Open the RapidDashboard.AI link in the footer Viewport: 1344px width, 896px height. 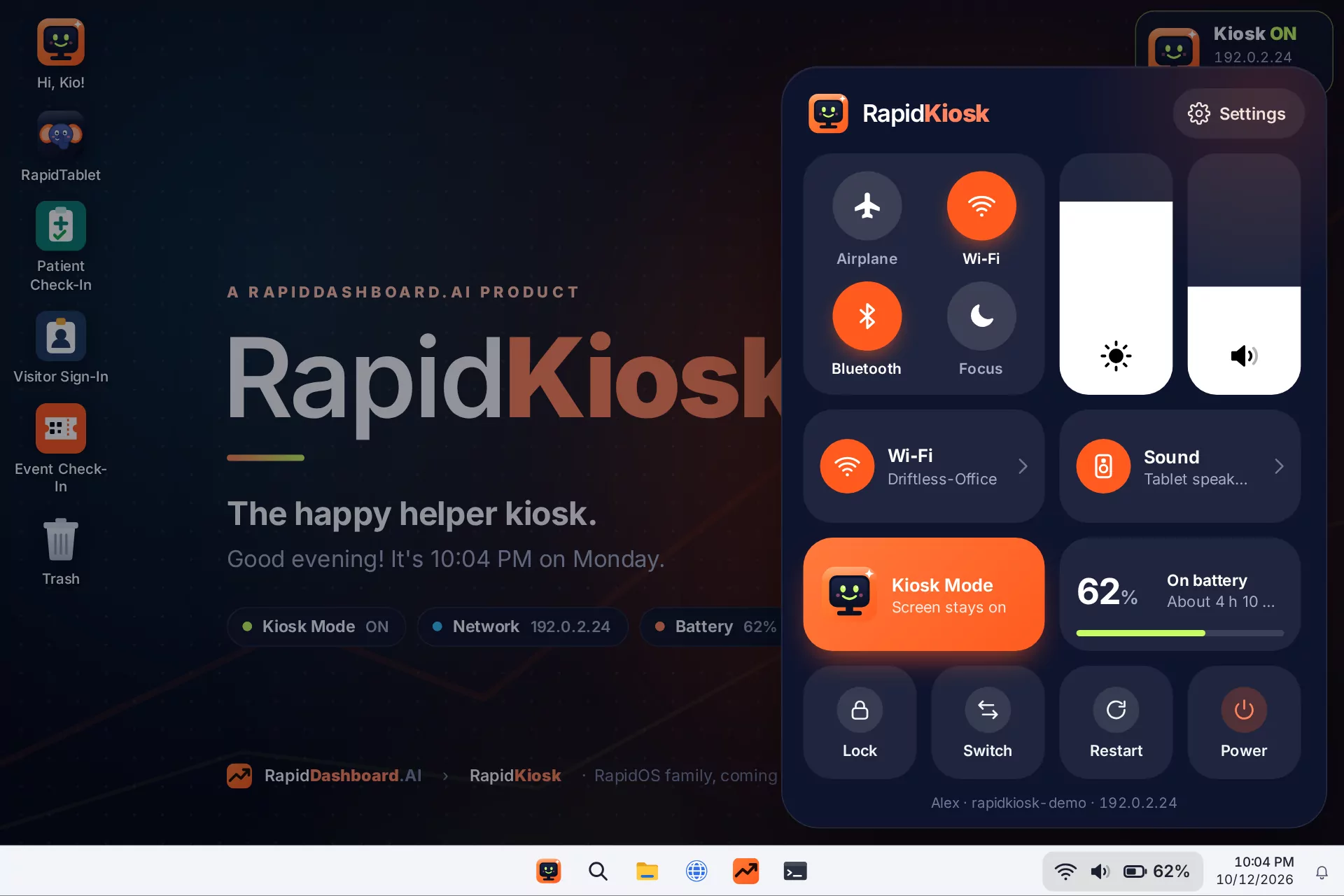[x=343, y=776]
